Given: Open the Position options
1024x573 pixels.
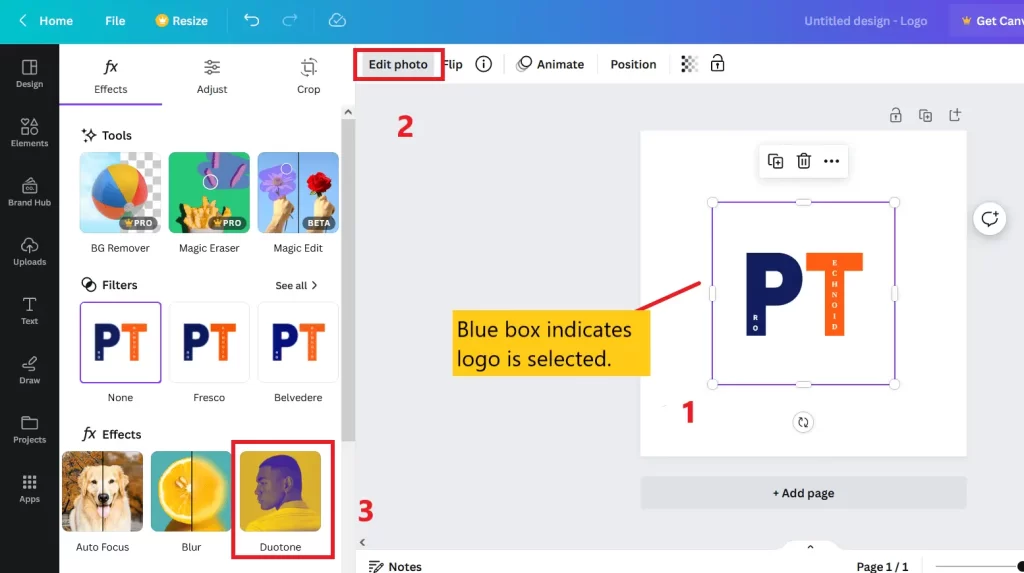Looking at the screenshot, I should click(633, 64).
